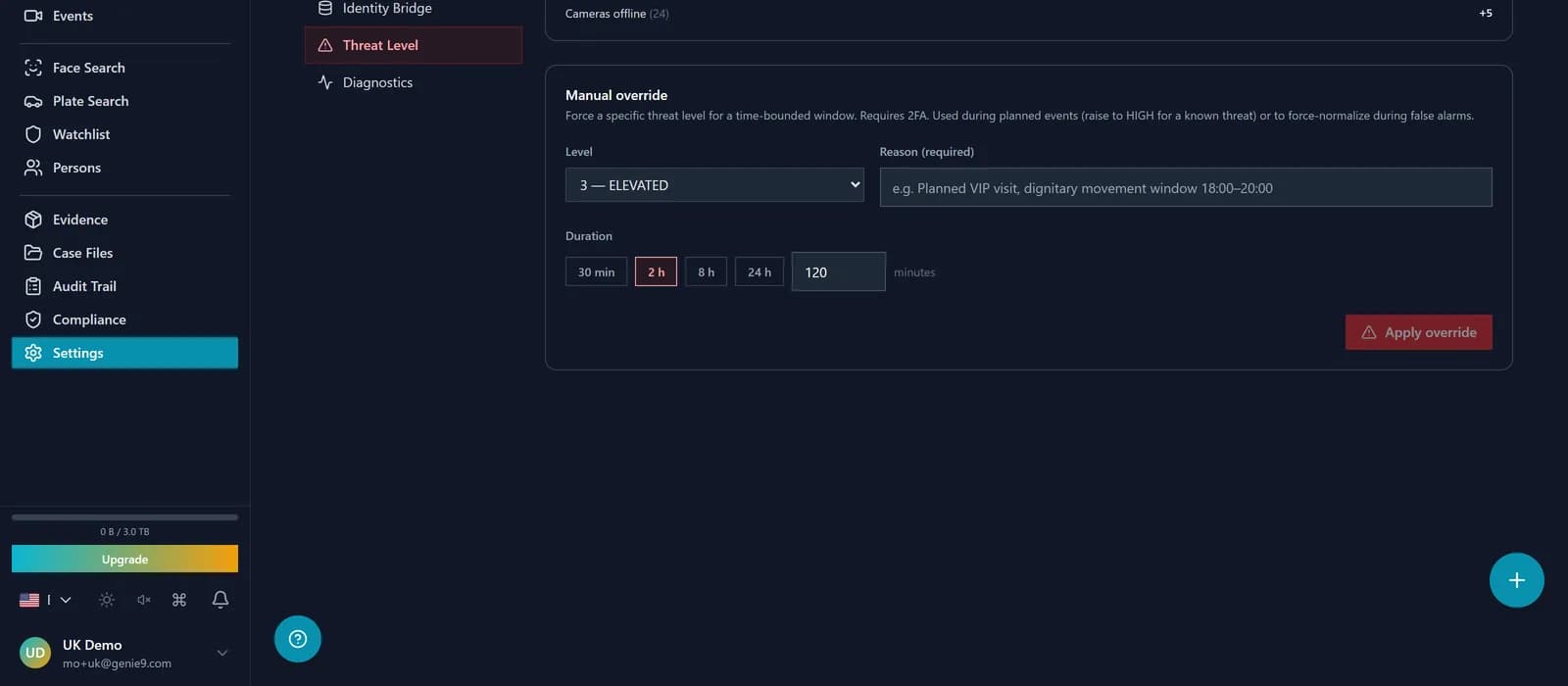Viewport: 1568px width, 686px height.
Task: Click the Events camera icon
Action: click(x=33, y=16)
